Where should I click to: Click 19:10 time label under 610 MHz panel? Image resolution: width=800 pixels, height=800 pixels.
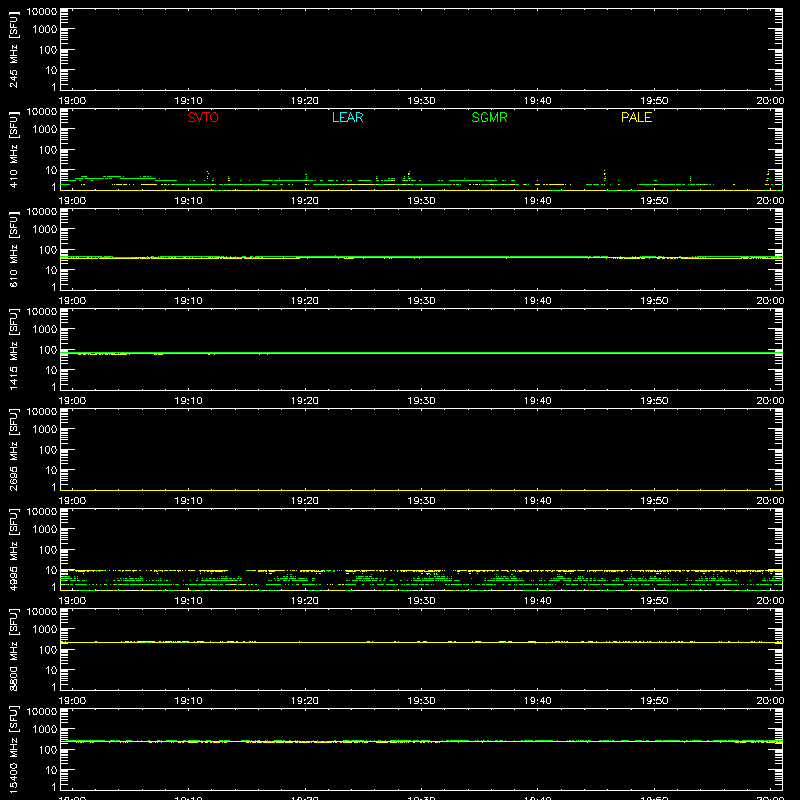[x=188, y=301]
